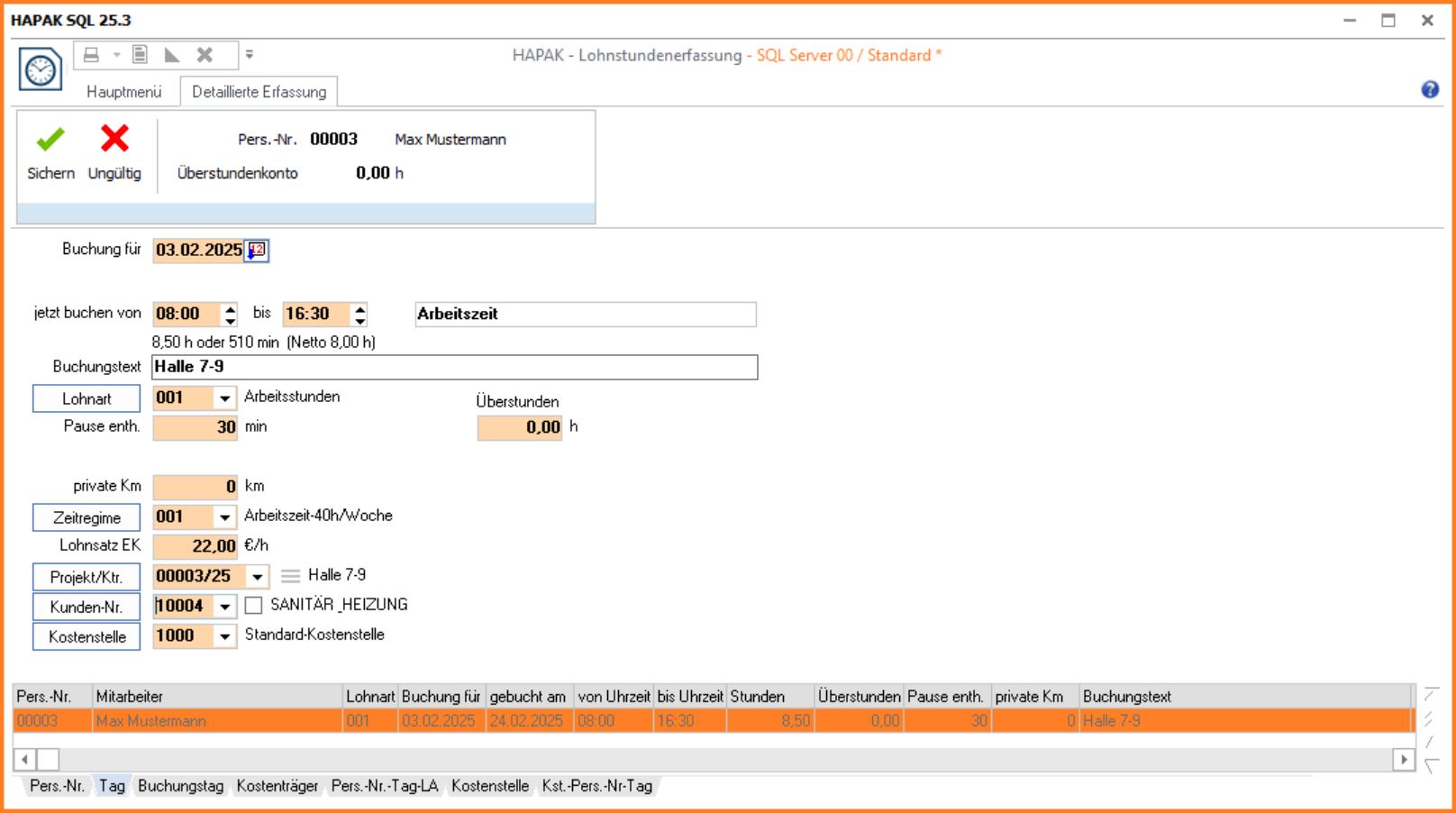Expand the Kostenstelle 1000 dropdown
The width and height of the screenshot is (1456, 813).
[x=224, y=635]
